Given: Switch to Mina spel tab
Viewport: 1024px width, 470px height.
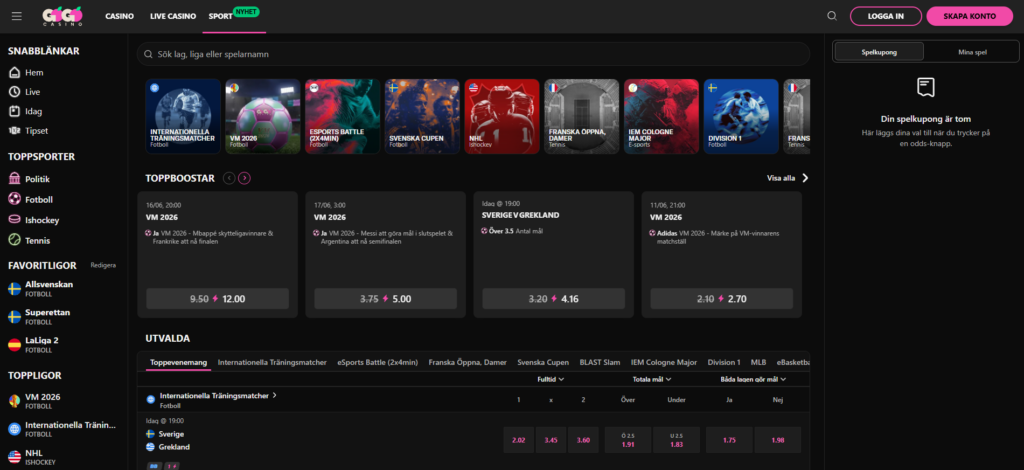Looking at the screenshot, I should [x=972, y=52].
